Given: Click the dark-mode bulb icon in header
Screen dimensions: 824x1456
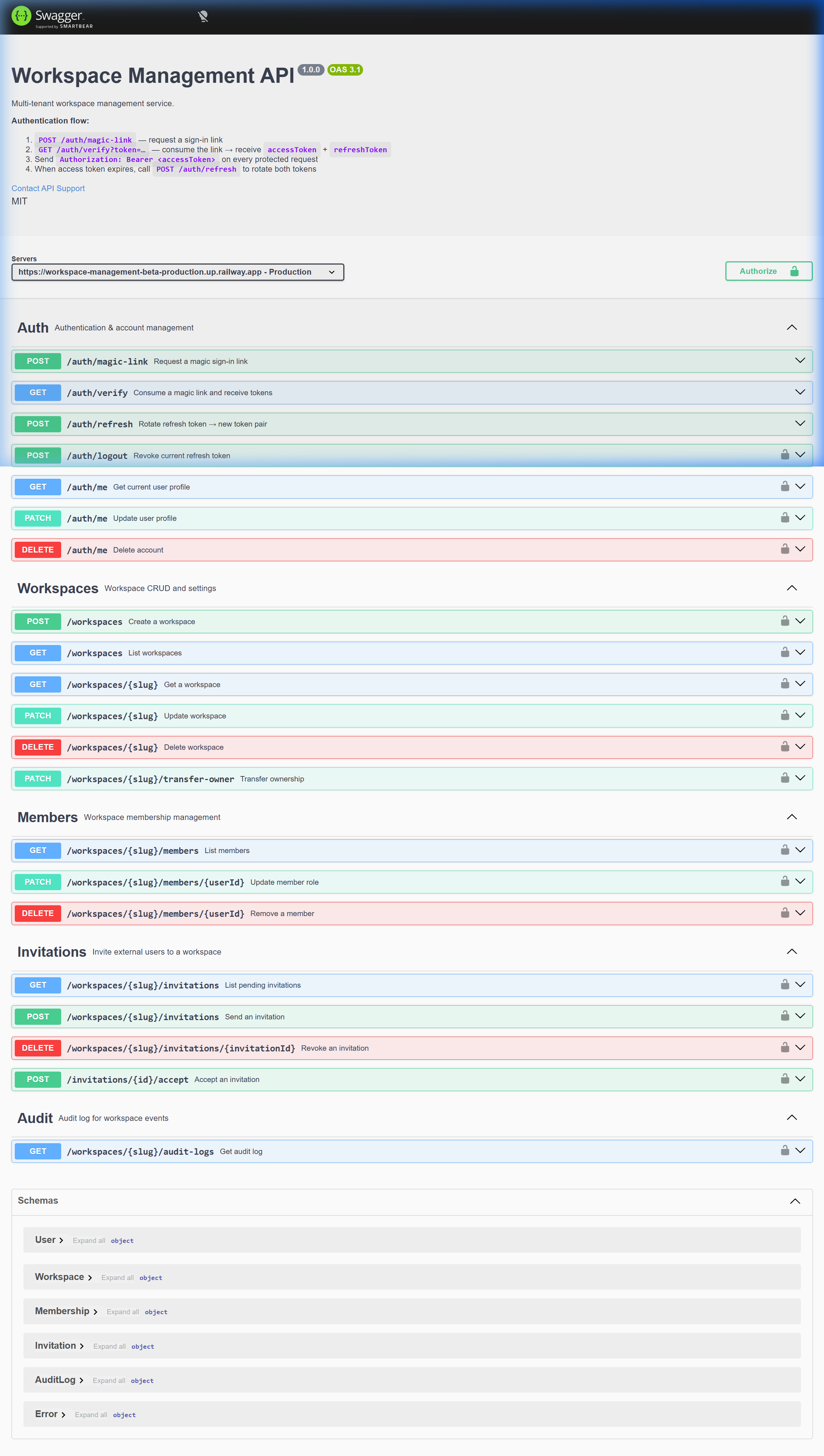Looking at the screenshot, I should point(203,17).
